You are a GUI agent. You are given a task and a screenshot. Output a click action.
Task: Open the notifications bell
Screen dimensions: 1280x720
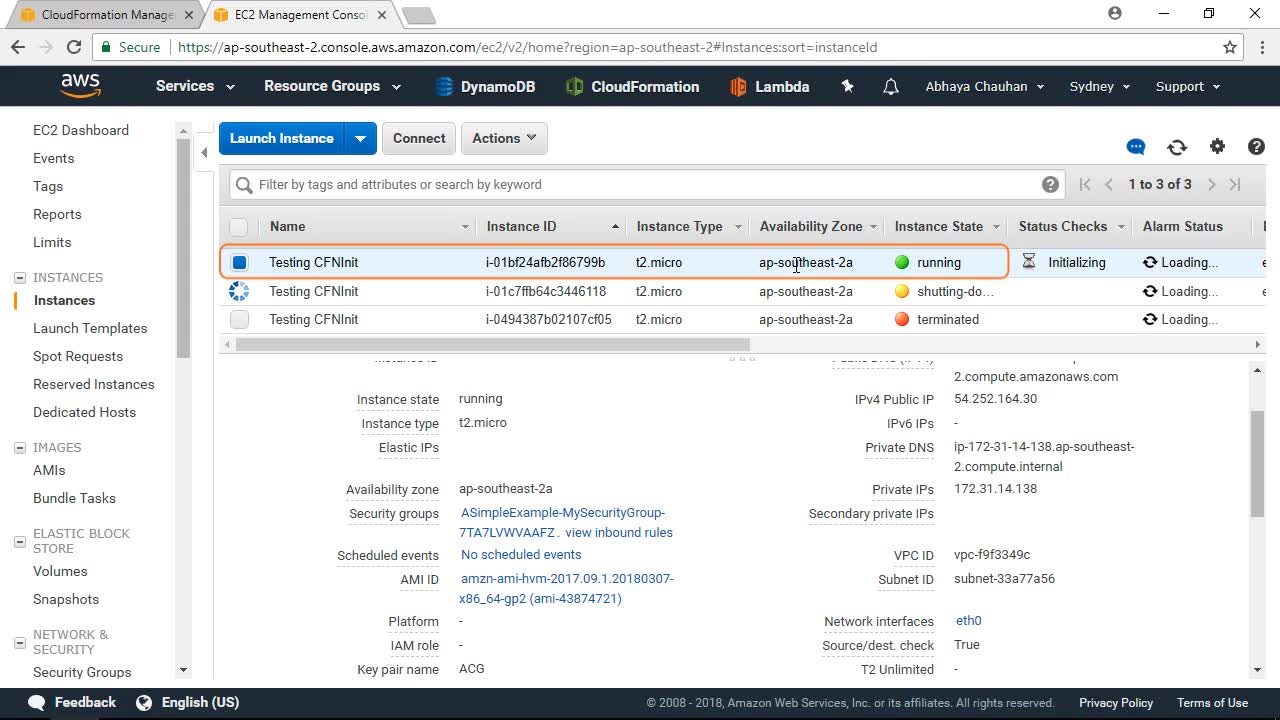[x=891, y=87]
